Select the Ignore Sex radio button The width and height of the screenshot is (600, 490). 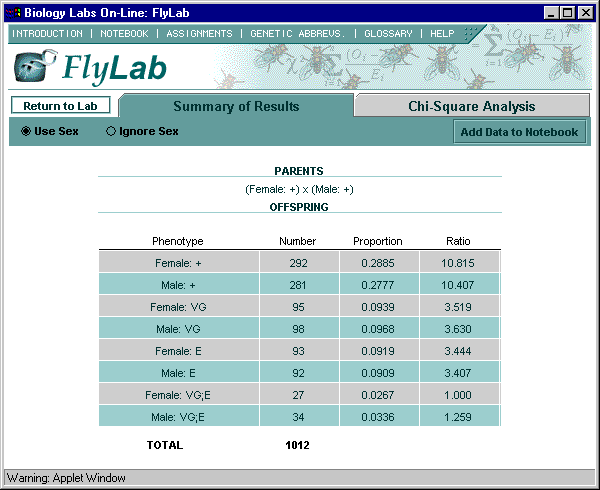click(x=111, y=131)
